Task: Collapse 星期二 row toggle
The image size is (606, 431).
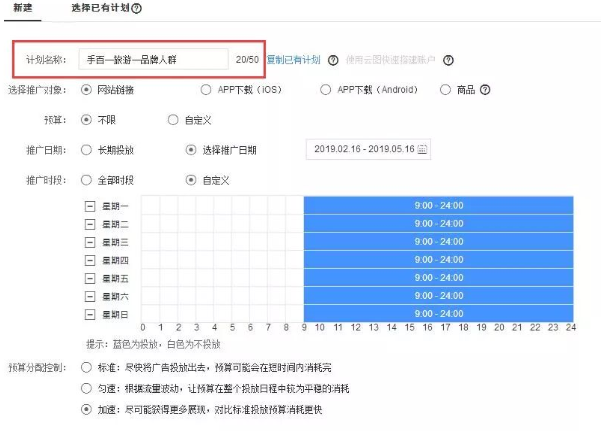Action: pyautogui.click(x=90, y=224)
